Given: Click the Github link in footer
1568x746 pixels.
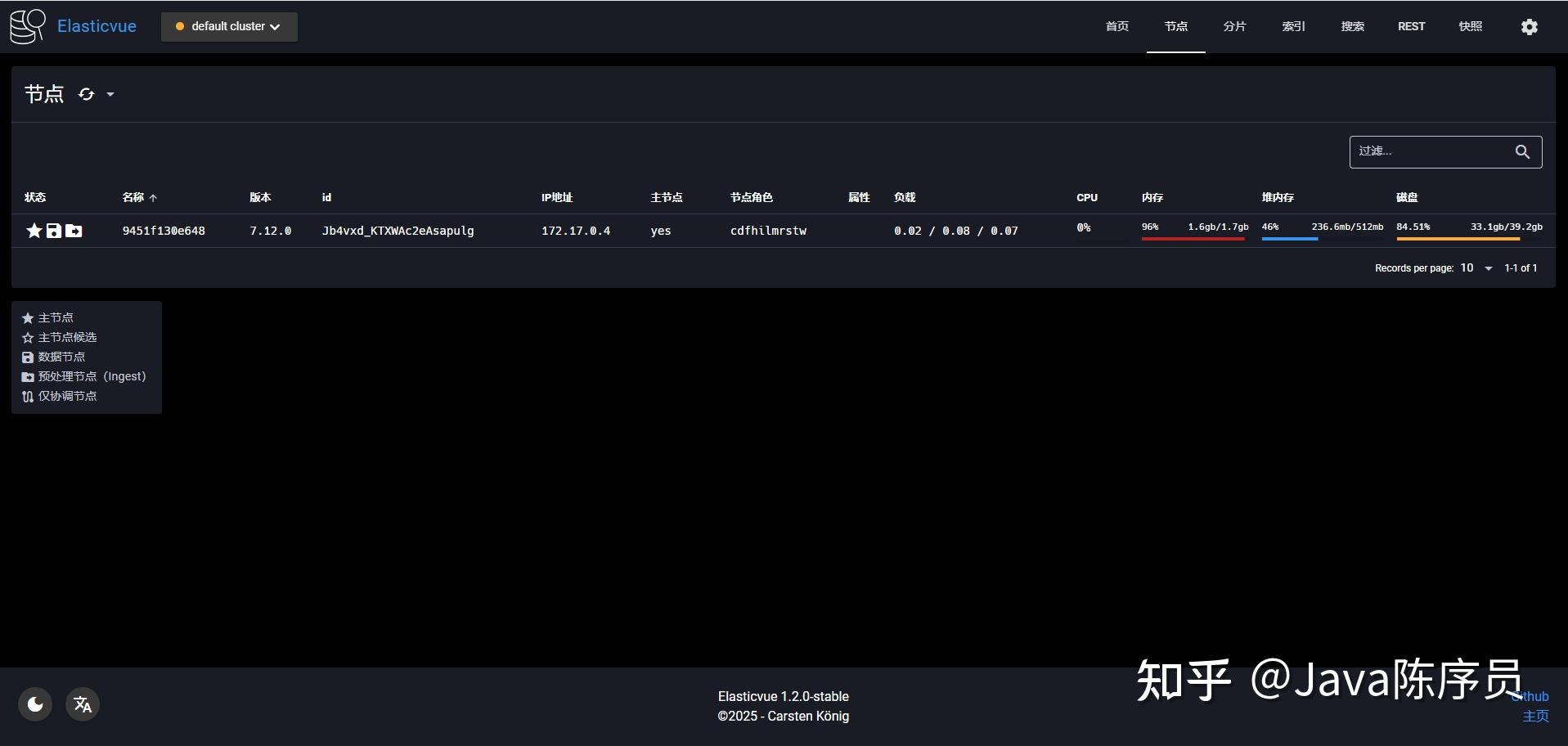Looking at the screenshot, I should tap(1533, 696).
